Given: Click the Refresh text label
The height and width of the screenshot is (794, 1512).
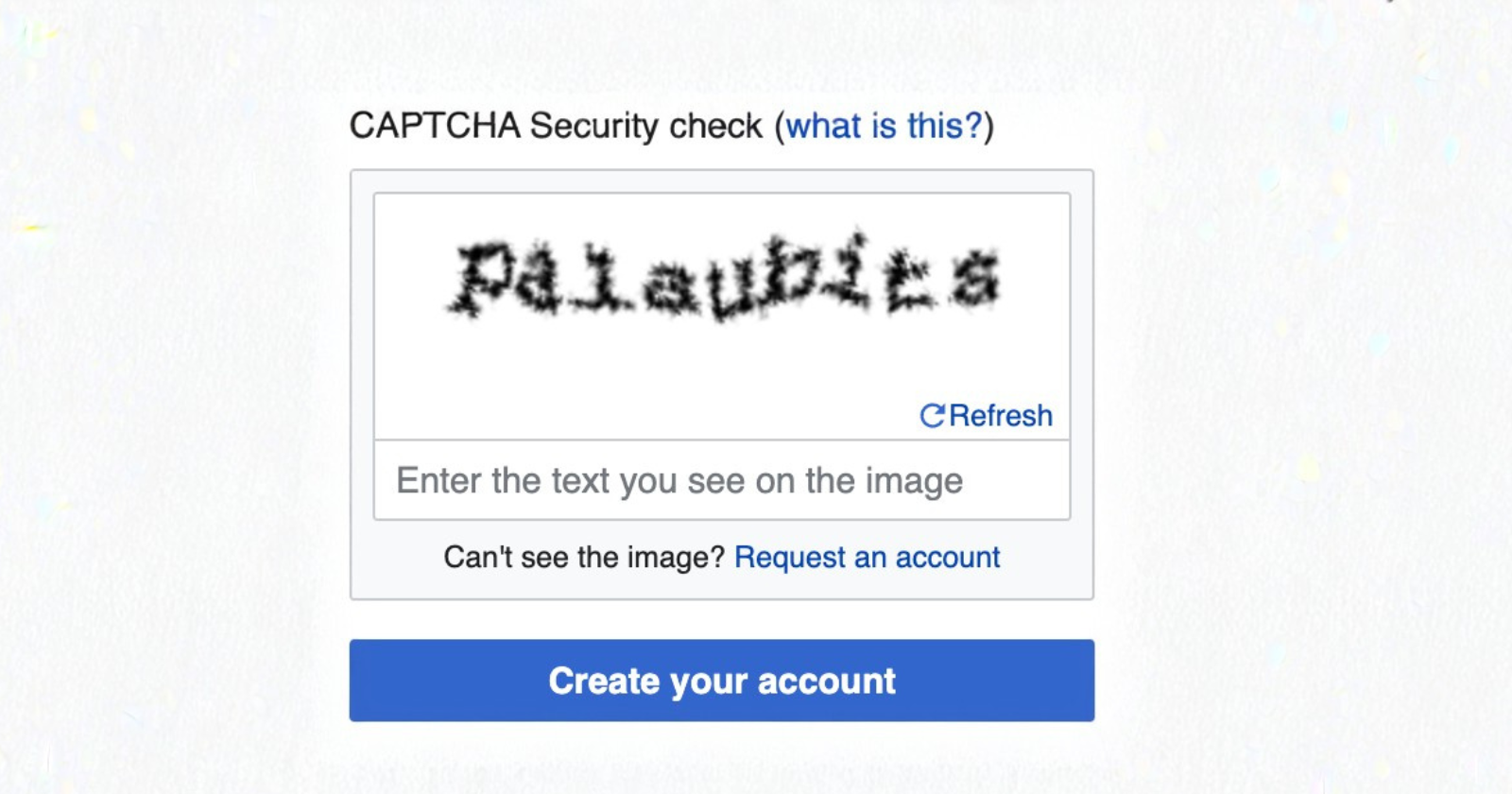Looking at the screenshot, I should (x=1002, y=415).
